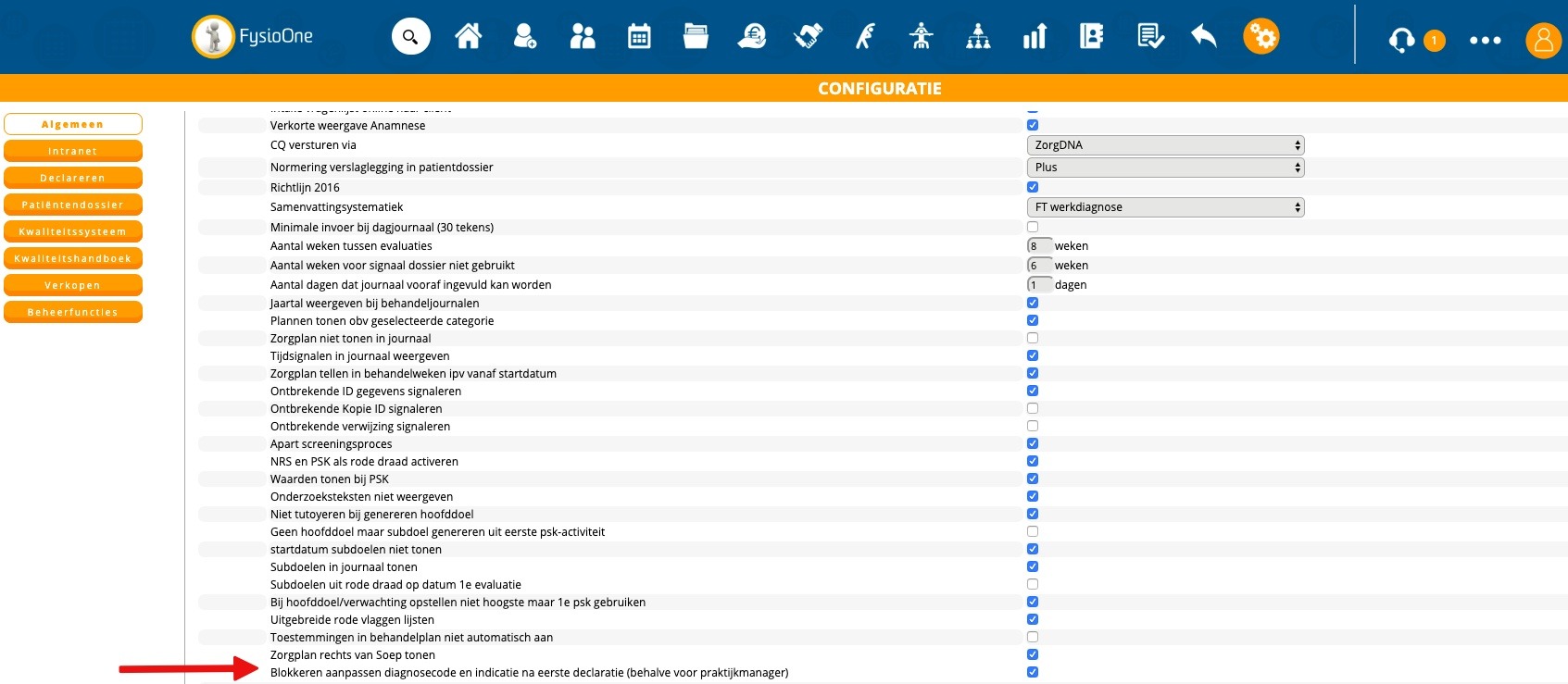
Task: Open the Samenvattingsystematiek dropdown
Action: [1165, 207]
